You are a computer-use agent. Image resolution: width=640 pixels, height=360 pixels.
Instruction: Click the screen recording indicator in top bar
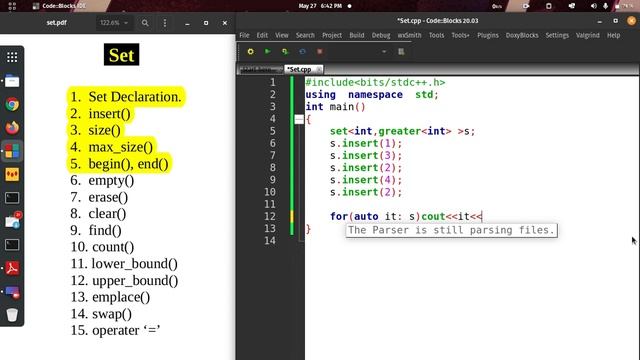pyautogui.click(x=526, y=6)
